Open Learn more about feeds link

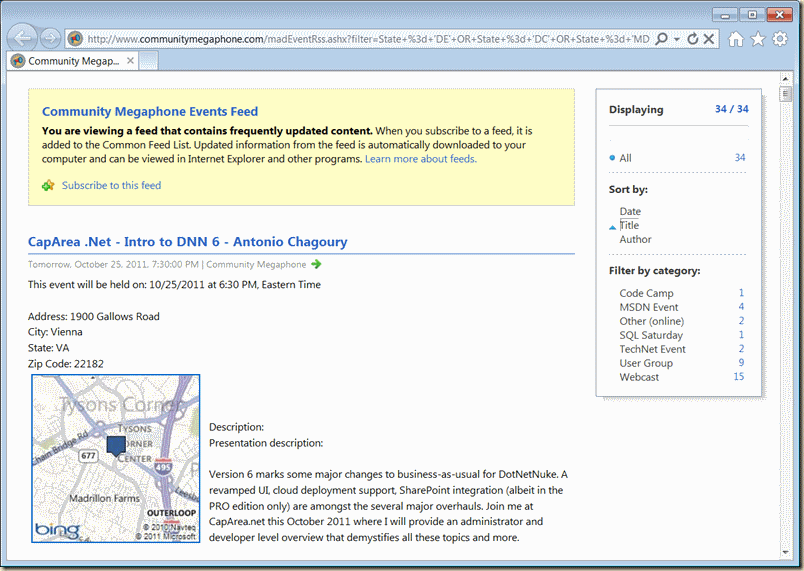click(420, 159)
